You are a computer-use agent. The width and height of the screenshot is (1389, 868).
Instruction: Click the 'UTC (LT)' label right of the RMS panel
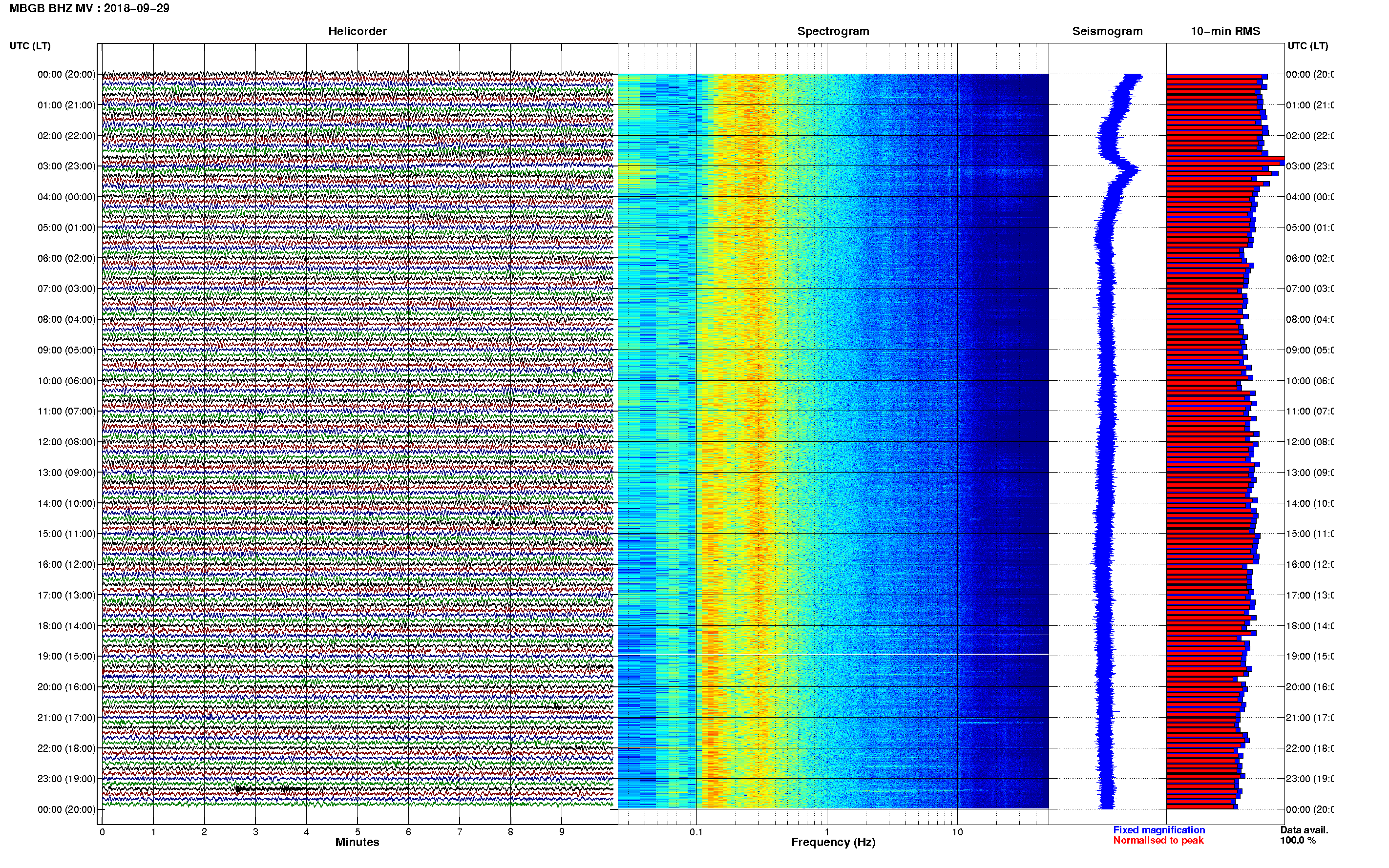1307,46
